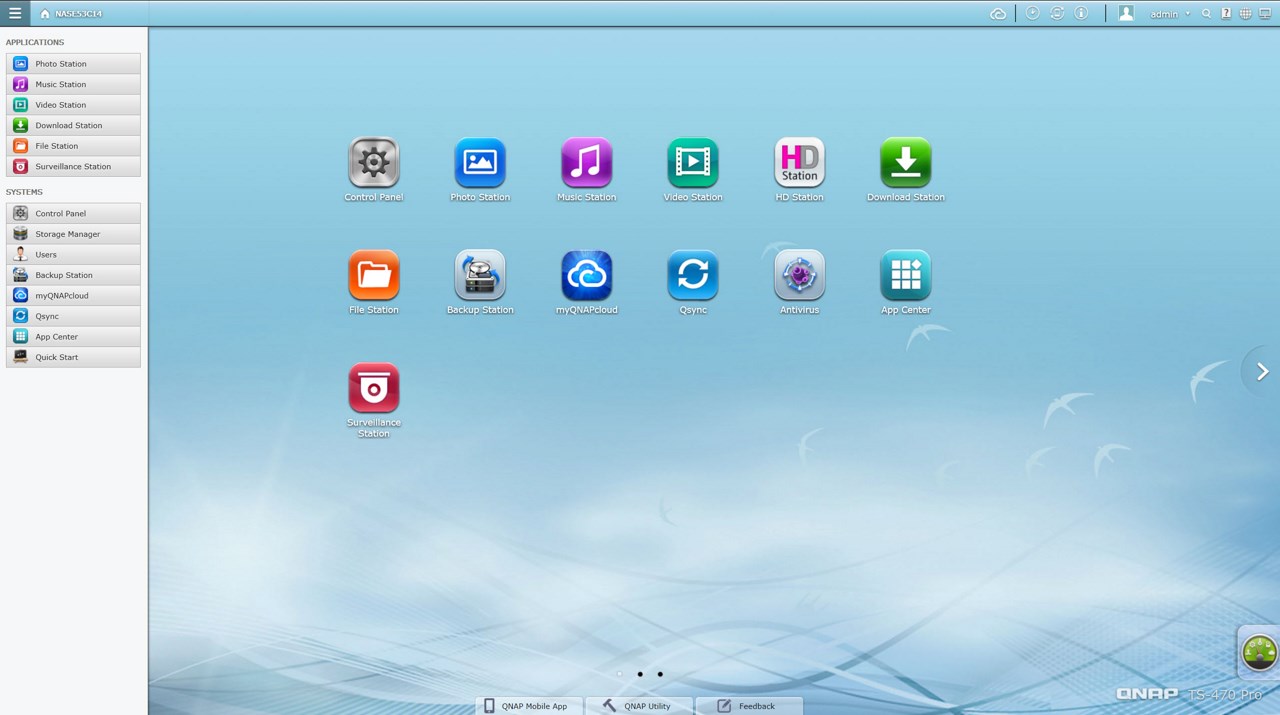This screenshot has height=715, width=1280.
Task: Open Surveillance Station from the sidebar
Action: [x=73, y=166]
